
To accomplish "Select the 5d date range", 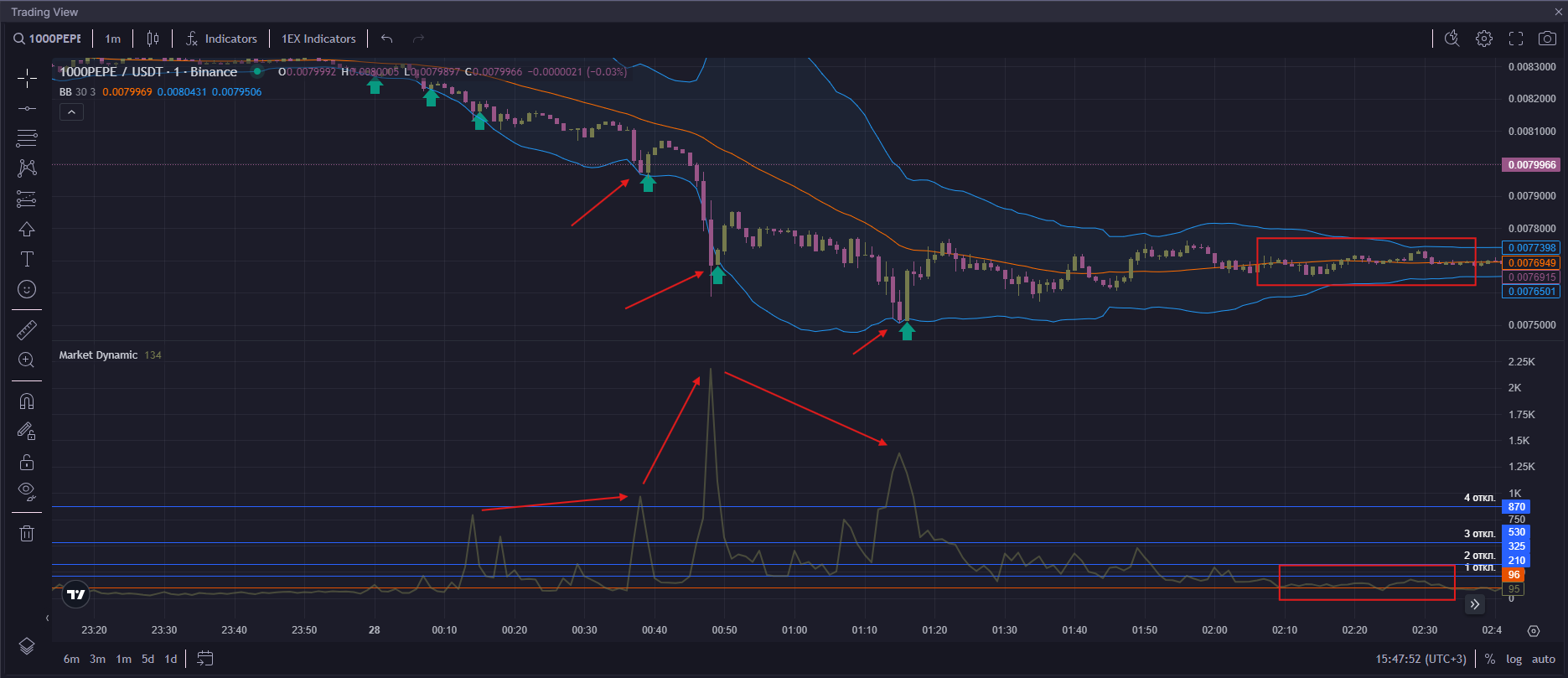I will pos(147,659).
